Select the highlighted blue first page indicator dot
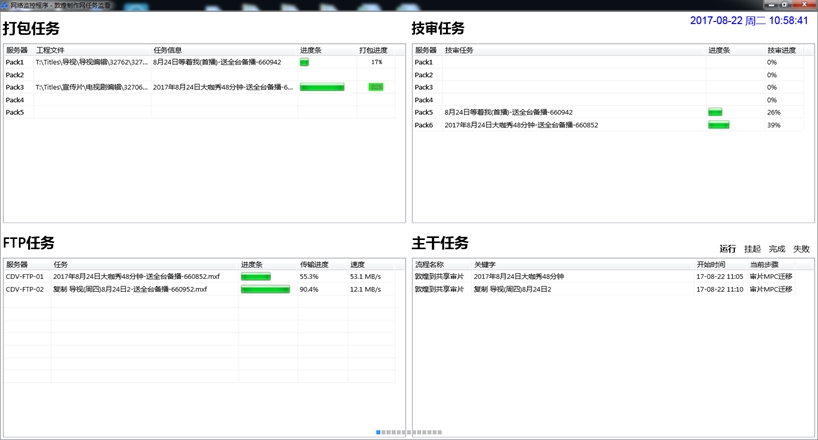Screen dimensions: 818x440 coord(378,432)
